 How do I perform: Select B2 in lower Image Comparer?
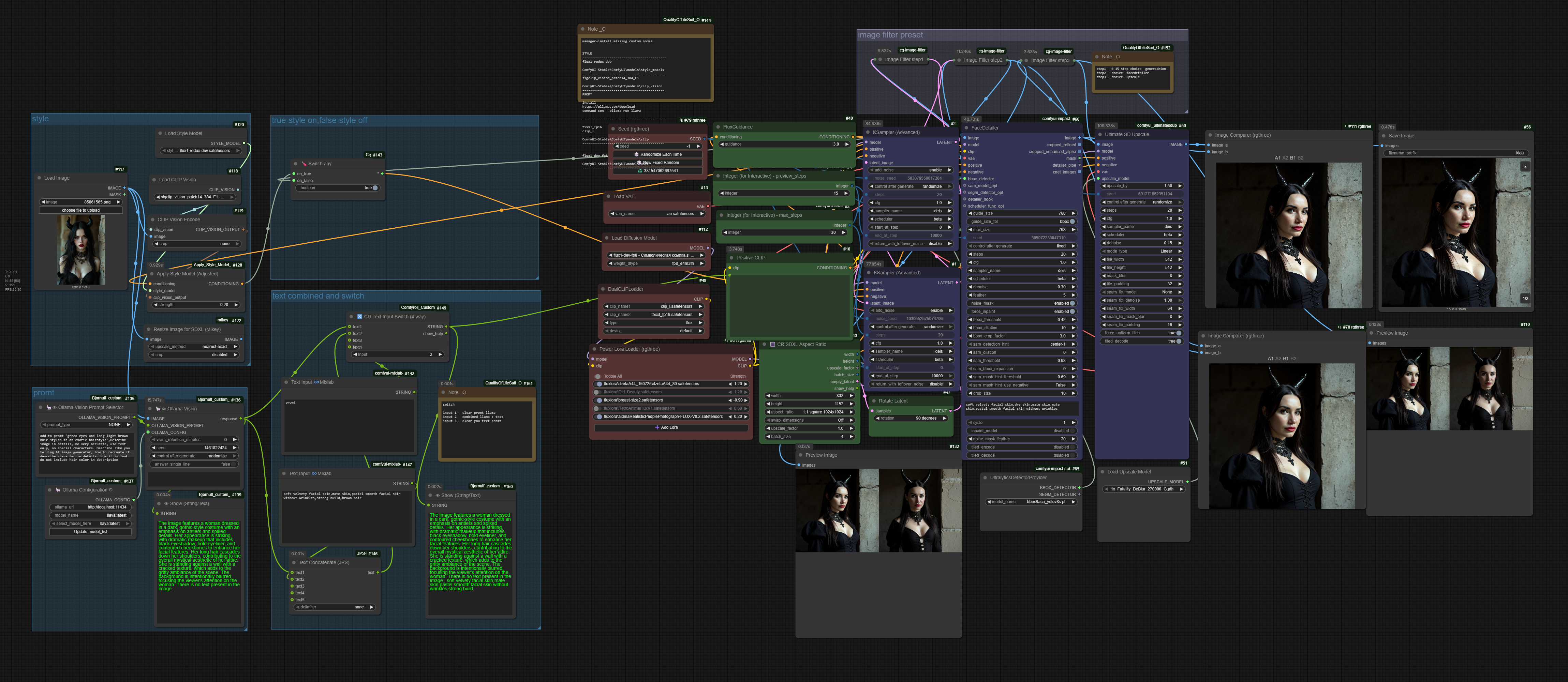[x=1293, y=359]
